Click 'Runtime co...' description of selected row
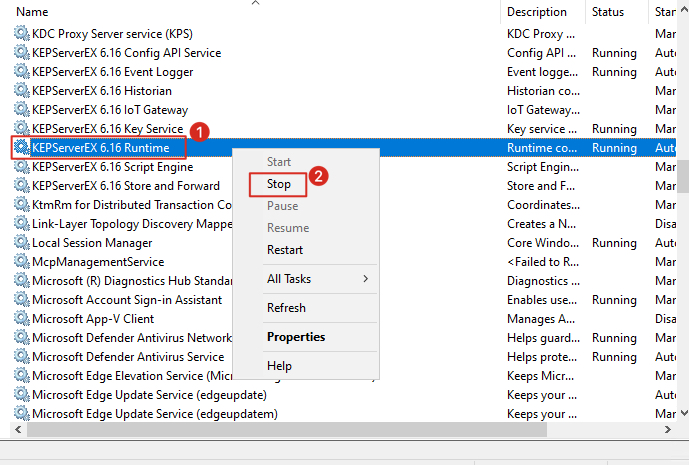Viewport: 689px width, 465px height. tap(542, 148)
